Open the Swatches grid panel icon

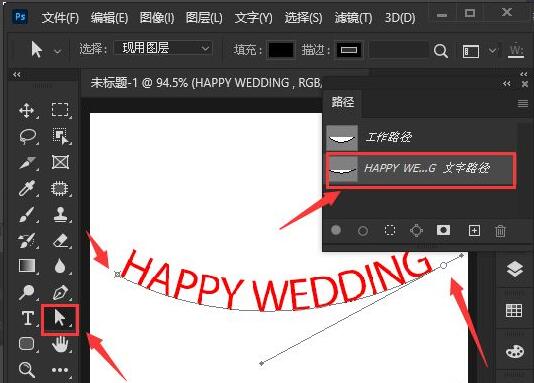click(x=514, y=310)
